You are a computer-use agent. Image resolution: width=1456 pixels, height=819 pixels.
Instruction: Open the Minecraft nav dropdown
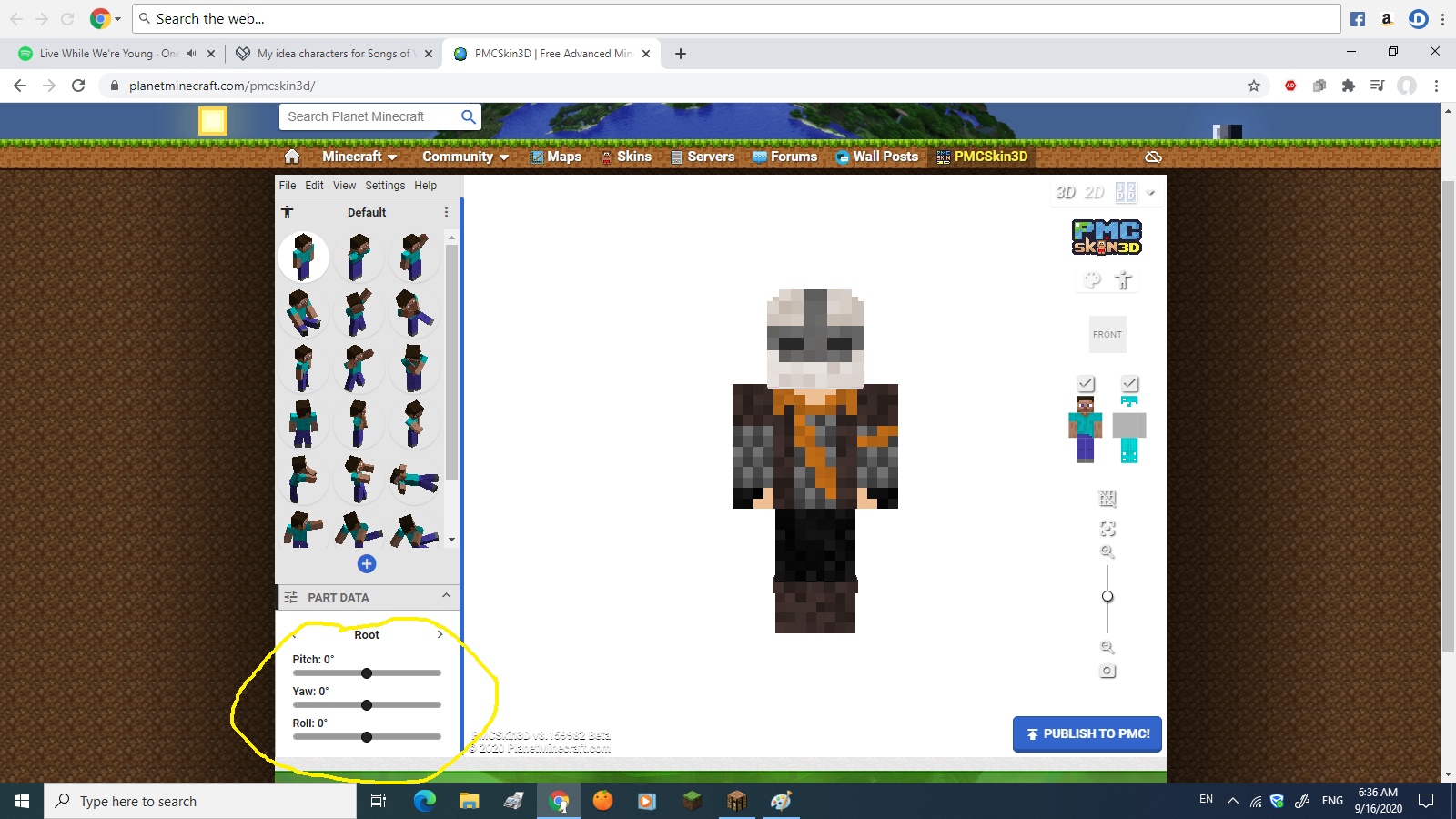tap(359, 157)
